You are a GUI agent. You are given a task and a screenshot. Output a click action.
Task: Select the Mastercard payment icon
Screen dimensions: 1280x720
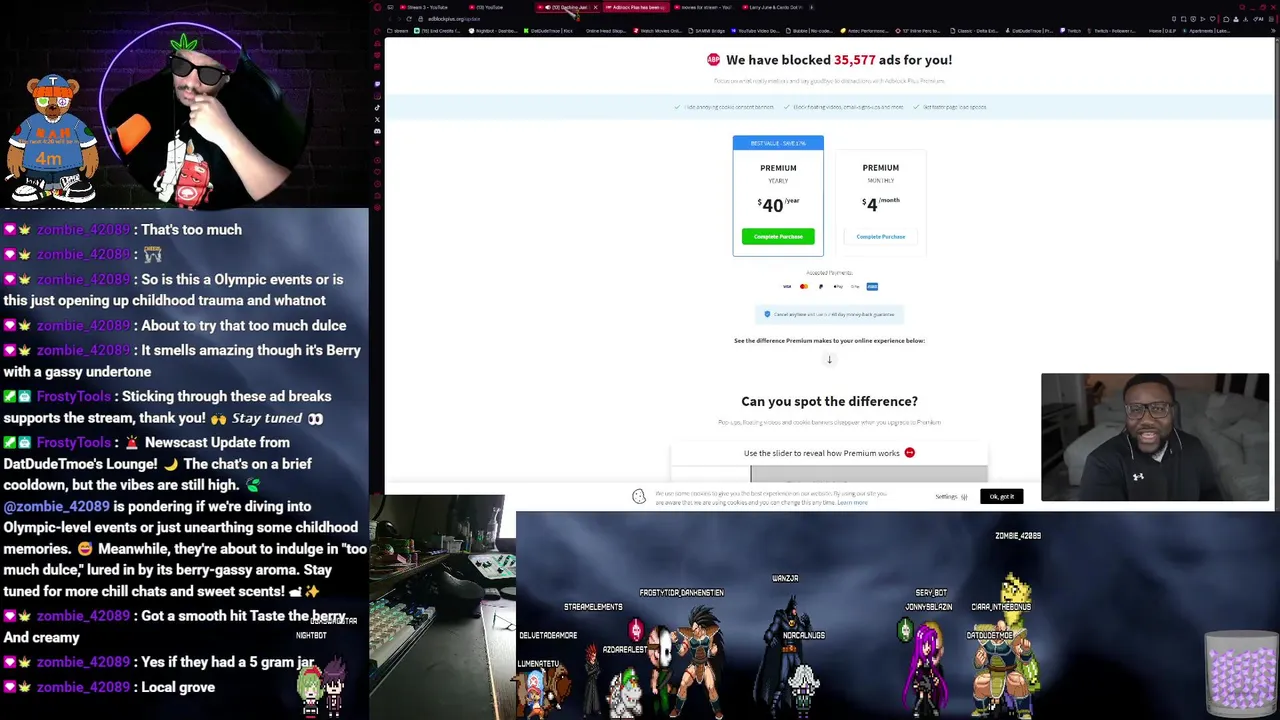point(804,287)
